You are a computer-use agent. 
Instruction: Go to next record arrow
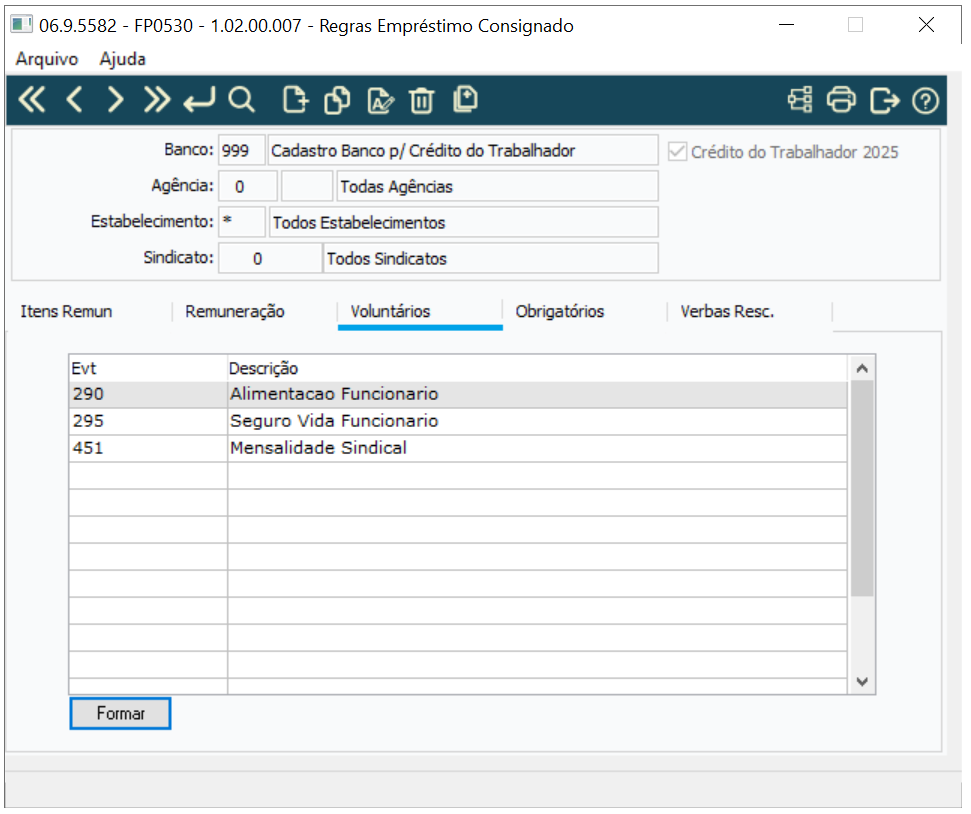[x=115, y=100]
